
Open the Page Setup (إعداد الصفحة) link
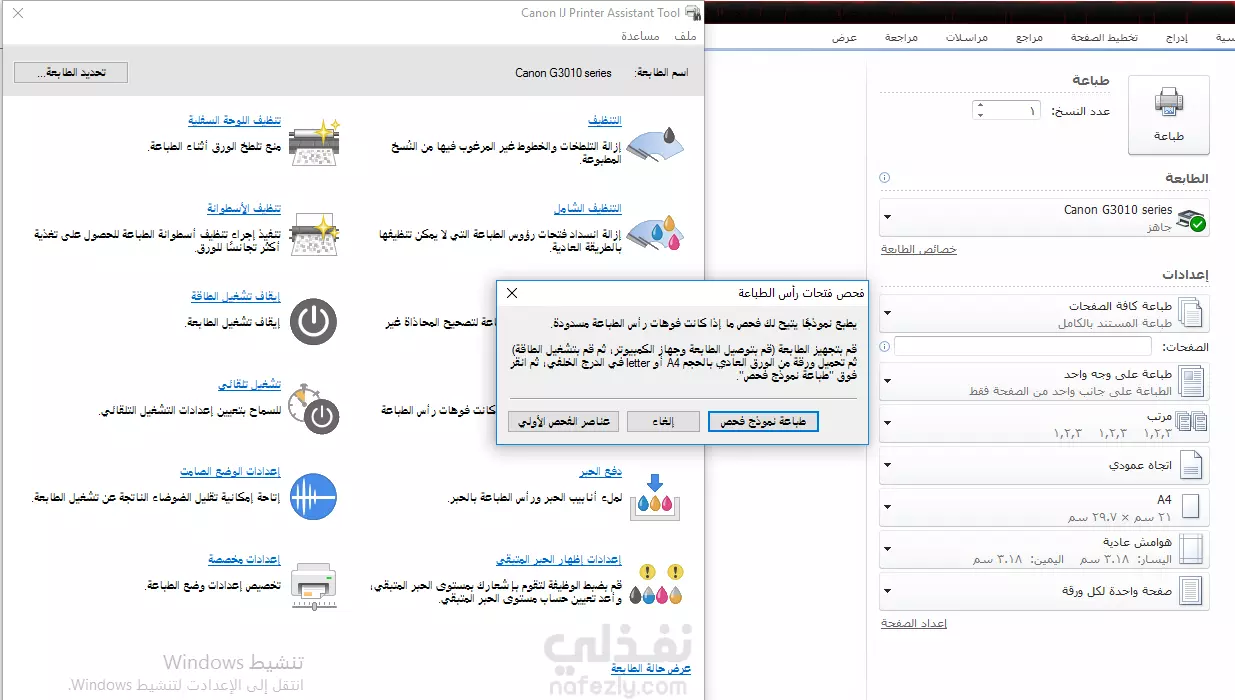point(914,624)
